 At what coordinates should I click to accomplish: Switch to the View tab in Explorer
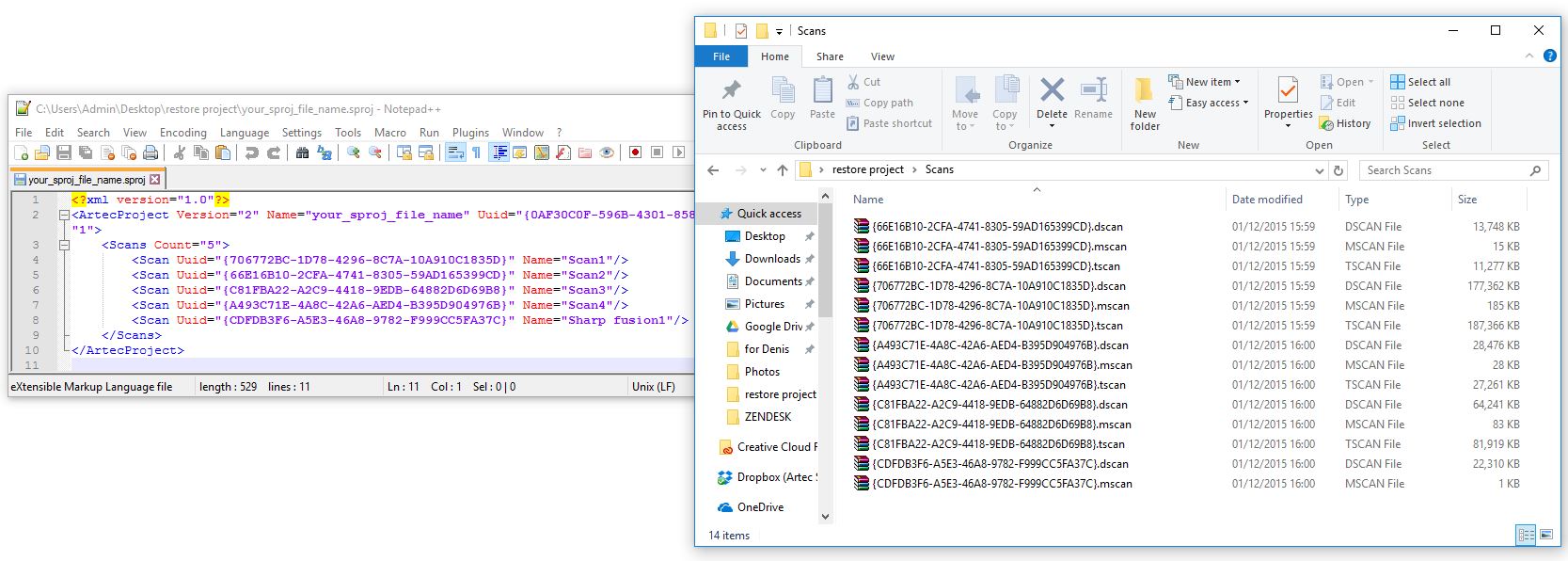(x=882, y=56)
